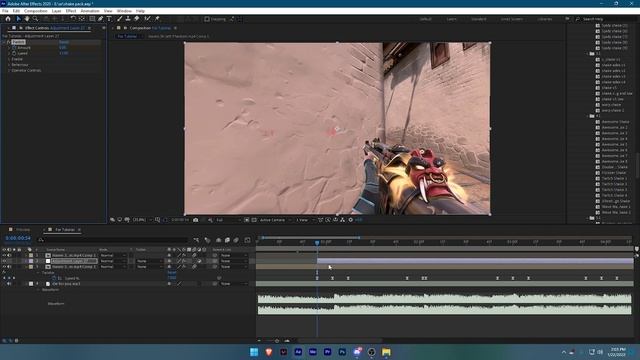
Task: Expand the Amount property in Effect Controls
Action: pos(9,47)
